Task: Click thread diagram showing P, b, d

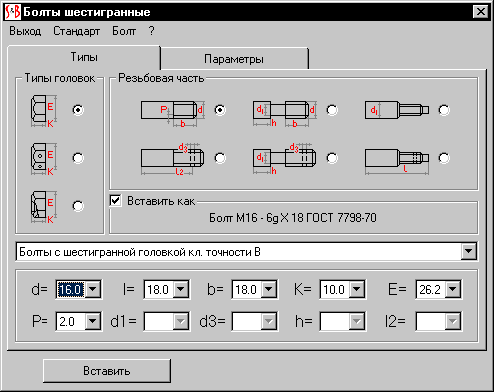Action: click(x=173, y=113)
